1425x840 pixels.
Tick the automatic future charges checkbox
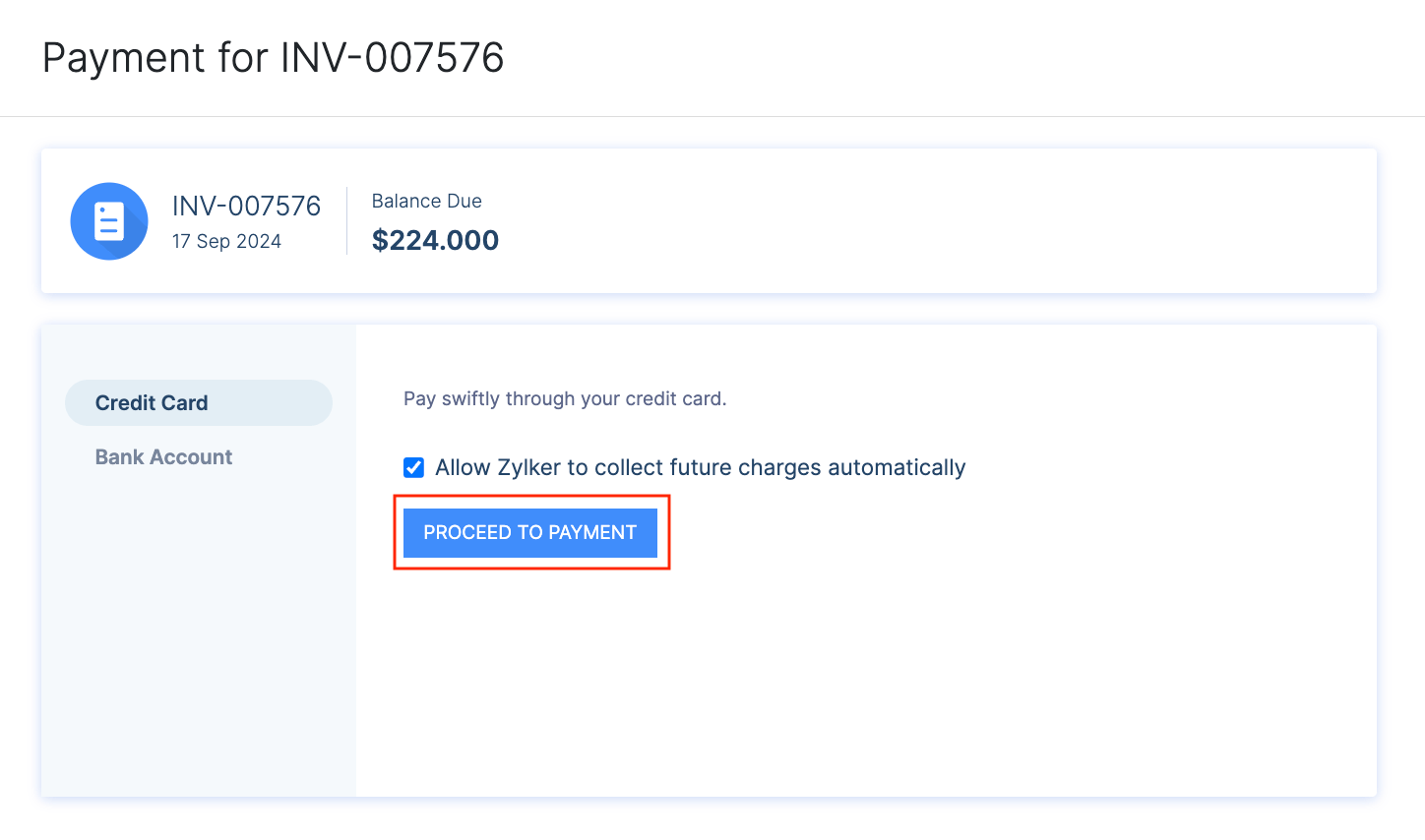point(414,467)
